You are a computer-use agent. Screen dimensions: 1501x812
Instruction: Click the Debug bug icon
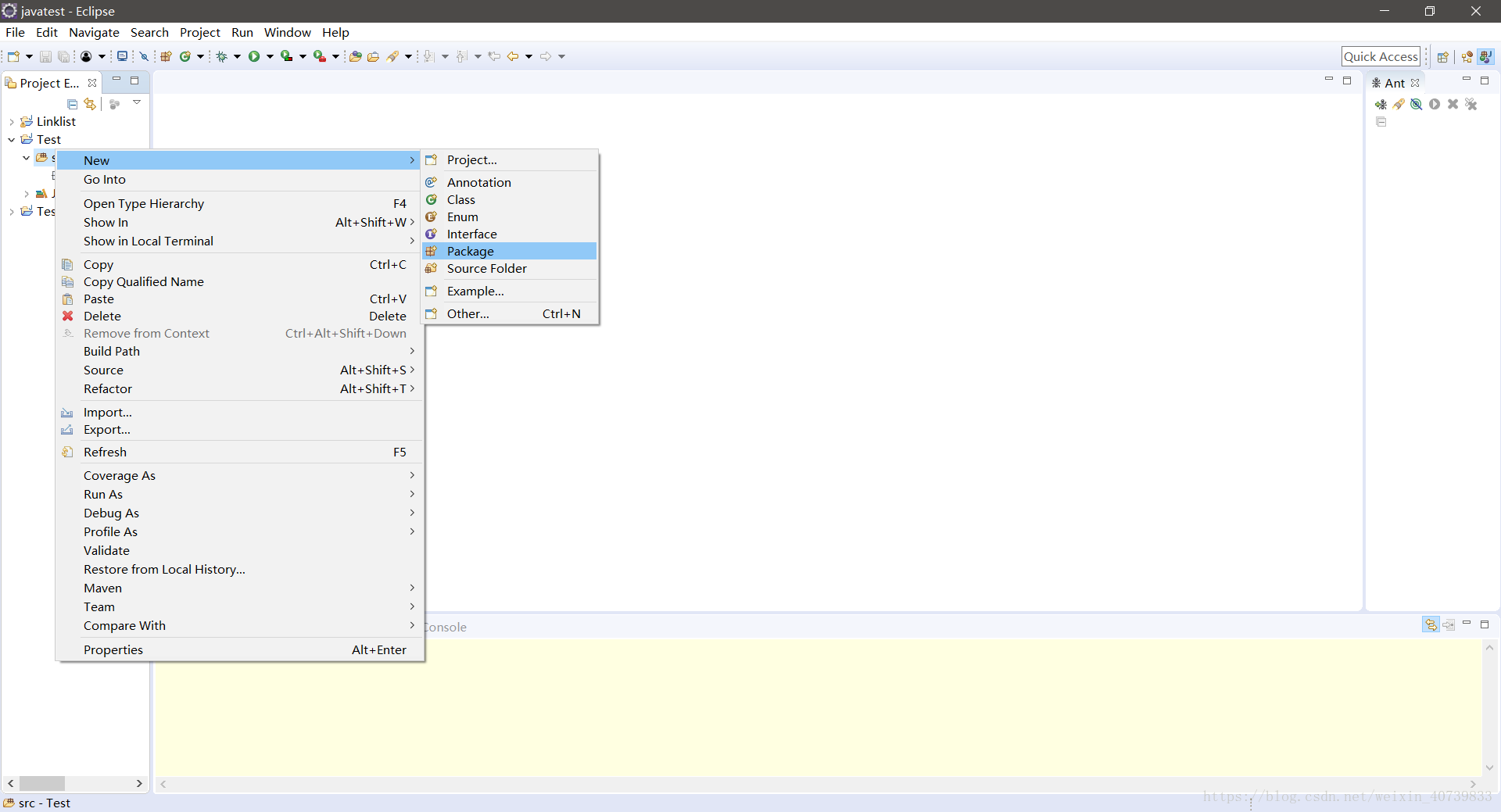(x=222, y=56)
